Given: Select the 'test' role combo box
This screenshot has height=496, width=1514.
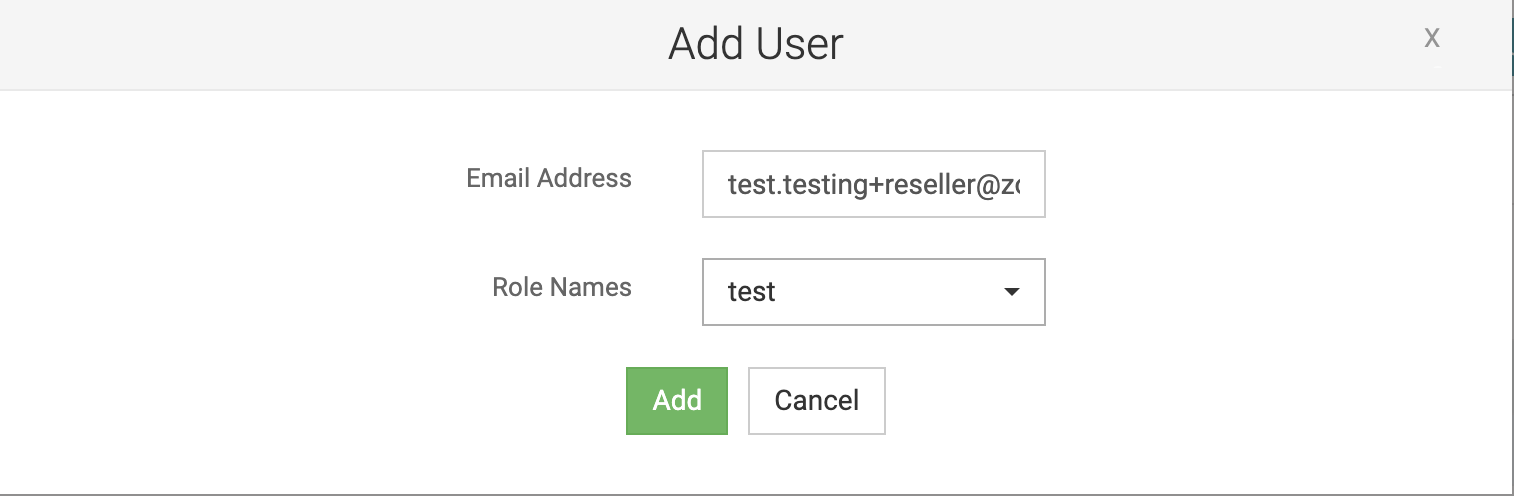Looking at the screenshot, I should (874, 292).
